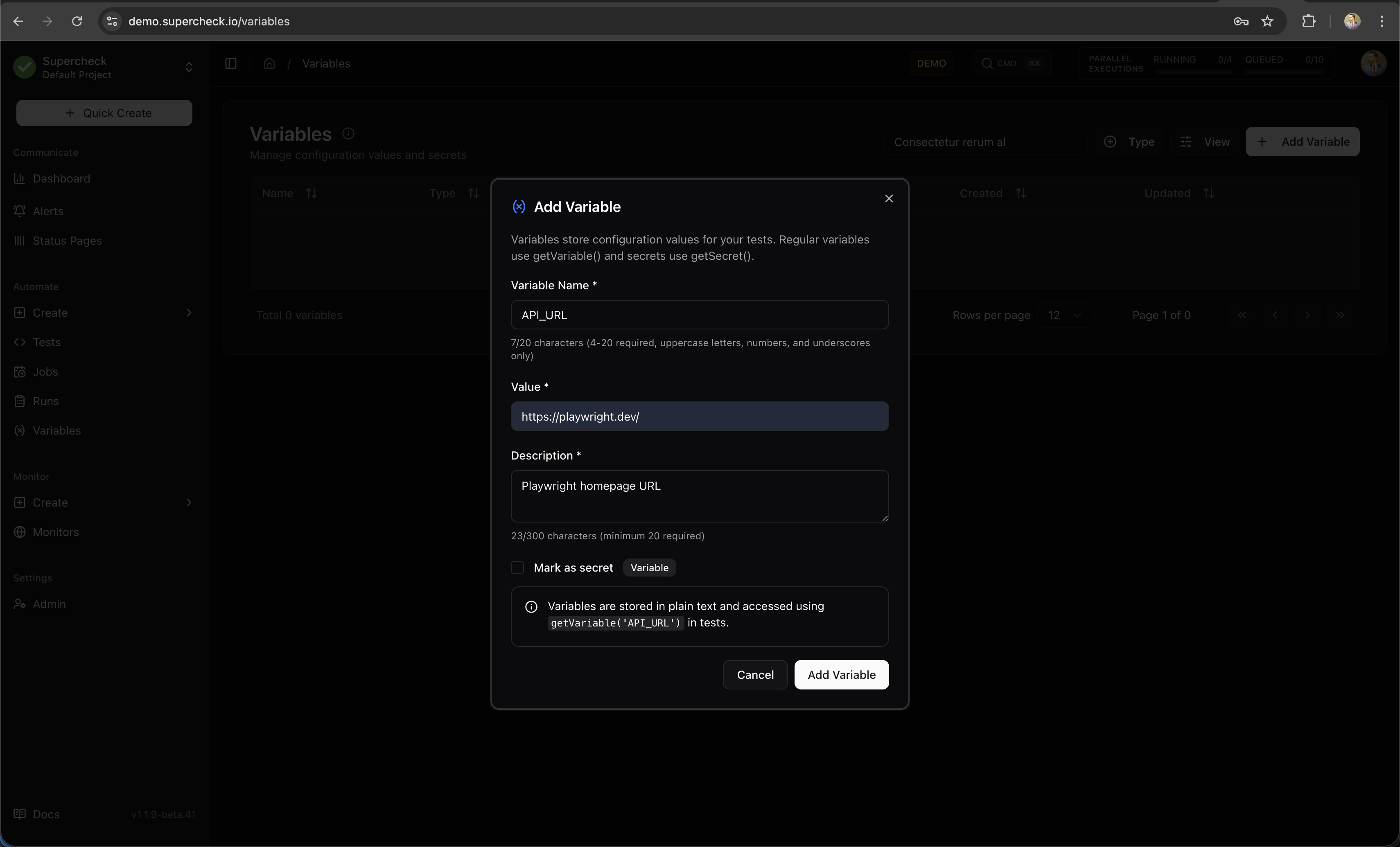Open Monitors in the sidebar
Image resolution: width=1400 pixels, height=847 pixels.
click(x=56, y=532)
